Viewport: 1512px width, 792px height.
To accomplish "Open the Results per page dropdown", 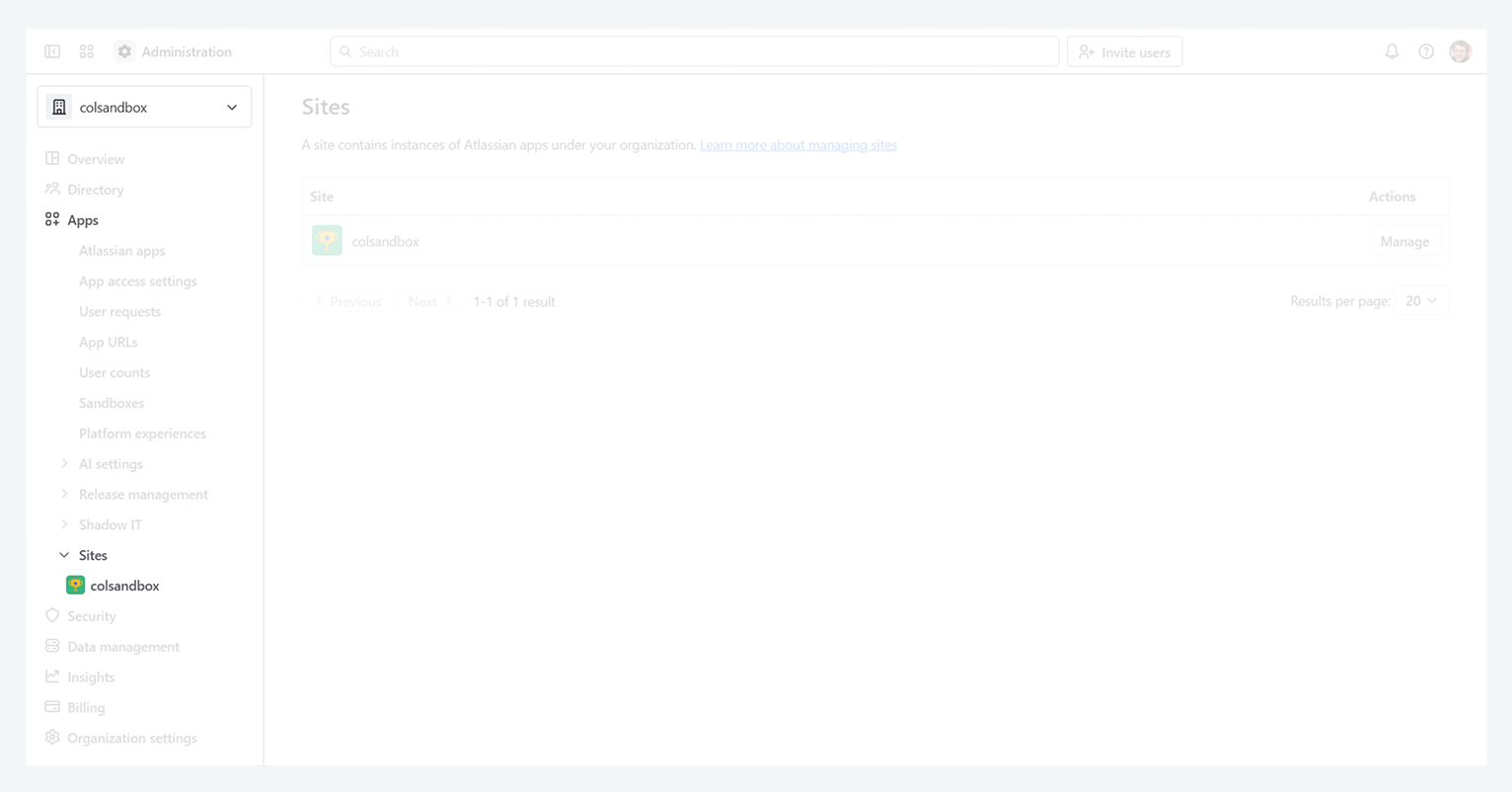I will [1421, 300].
